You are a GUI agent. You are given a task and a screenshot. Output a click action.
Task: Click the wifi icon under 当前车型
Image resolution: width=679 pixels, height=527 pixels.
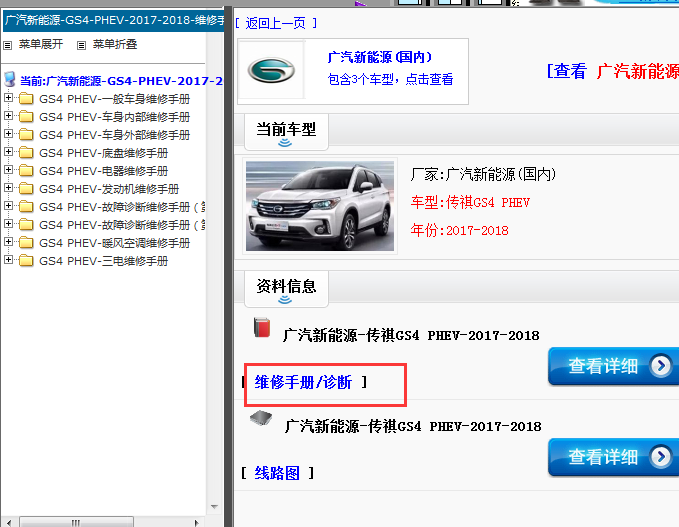(x=285, y=142)
